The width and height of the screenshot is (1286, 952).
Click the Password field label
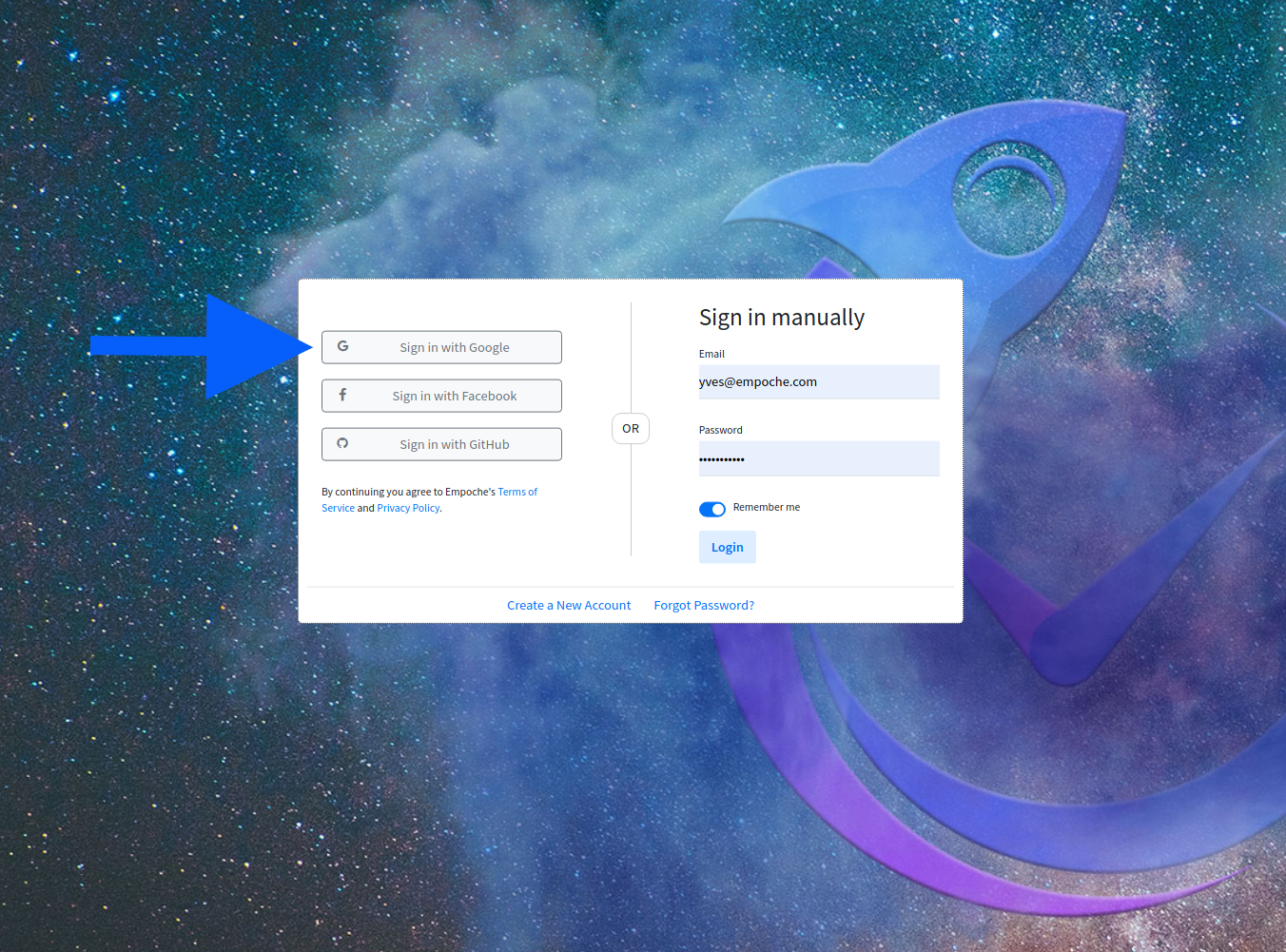pos(721,430)
